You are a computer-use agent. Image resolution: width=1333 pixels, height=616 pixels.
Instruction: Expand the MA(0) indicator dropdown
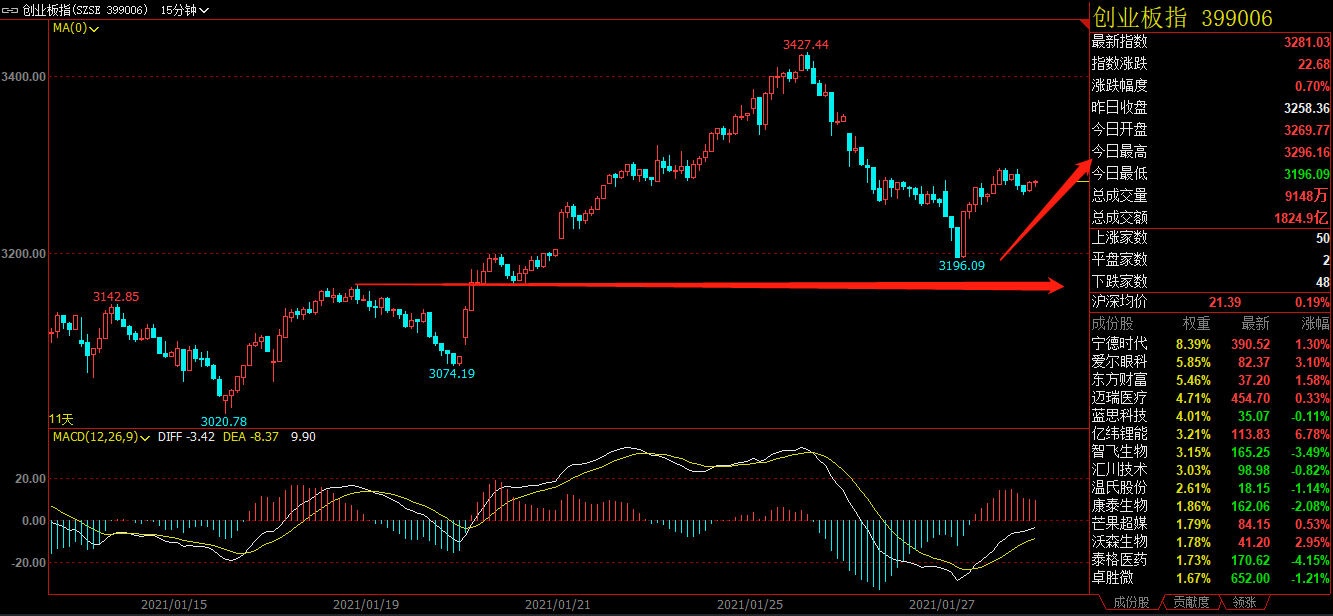click(x=76, y=29)
